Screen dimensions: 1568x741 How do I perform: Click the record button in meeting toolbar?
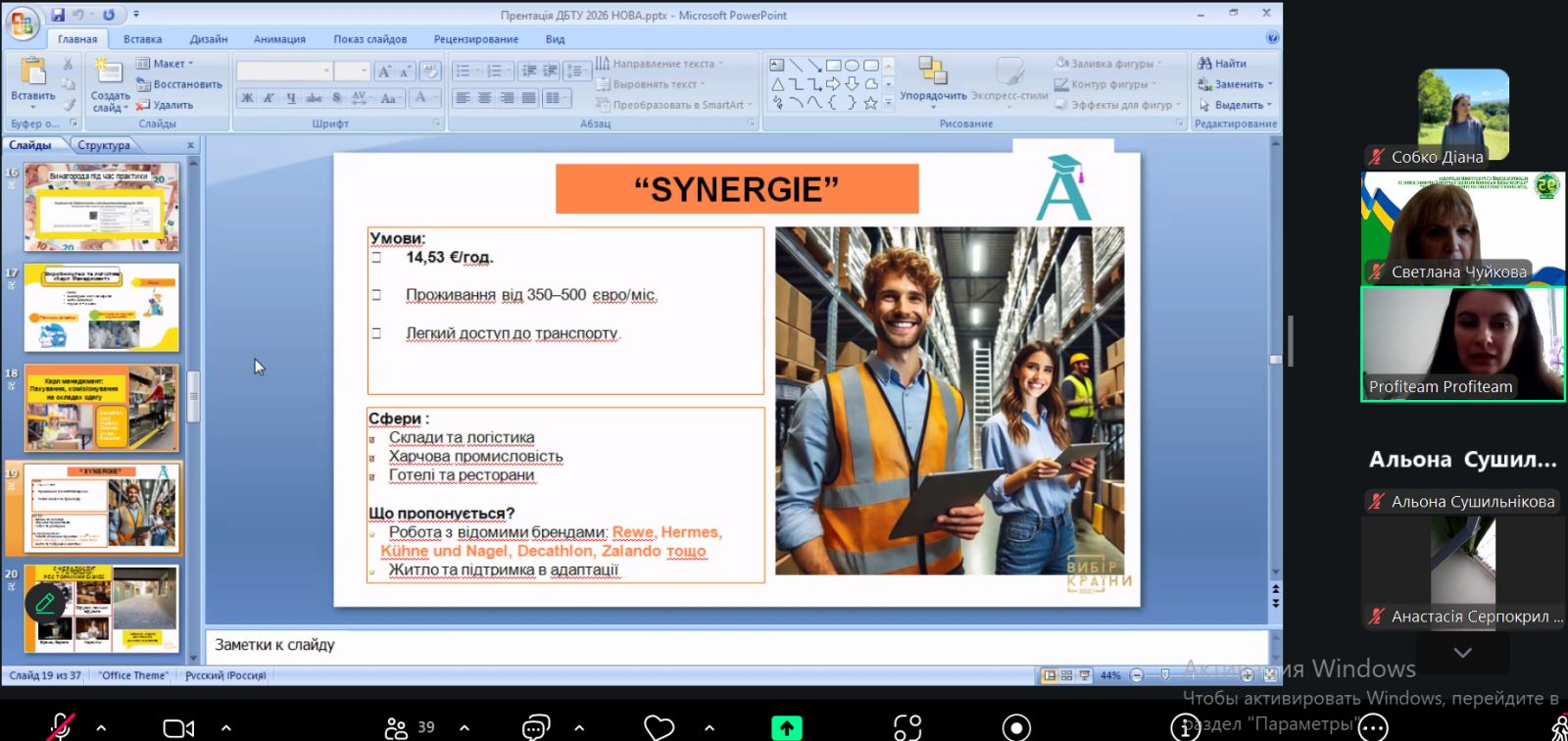tap(1016, 727)
